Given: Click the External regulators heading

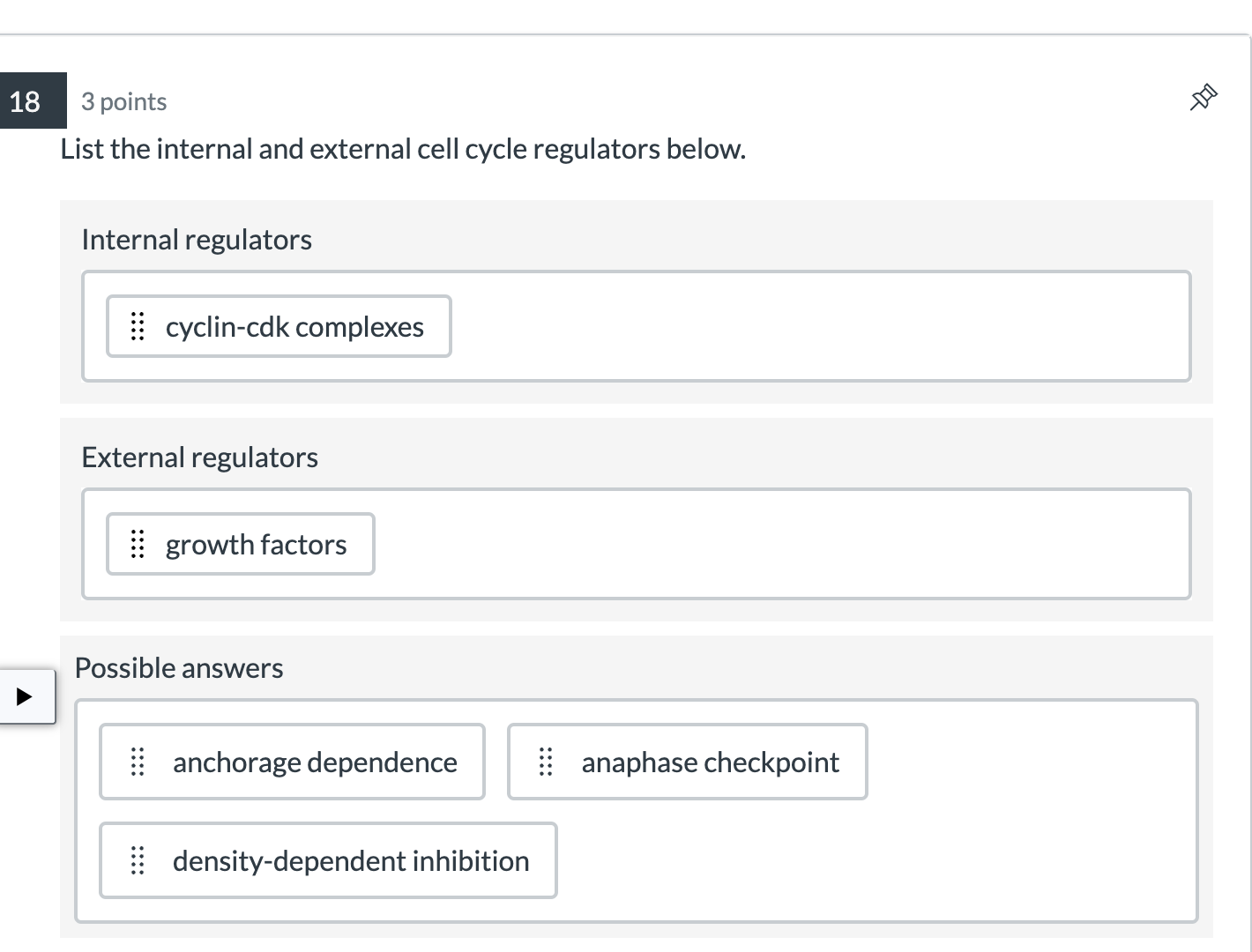Looking at the screenshot, I should [199, 457].
